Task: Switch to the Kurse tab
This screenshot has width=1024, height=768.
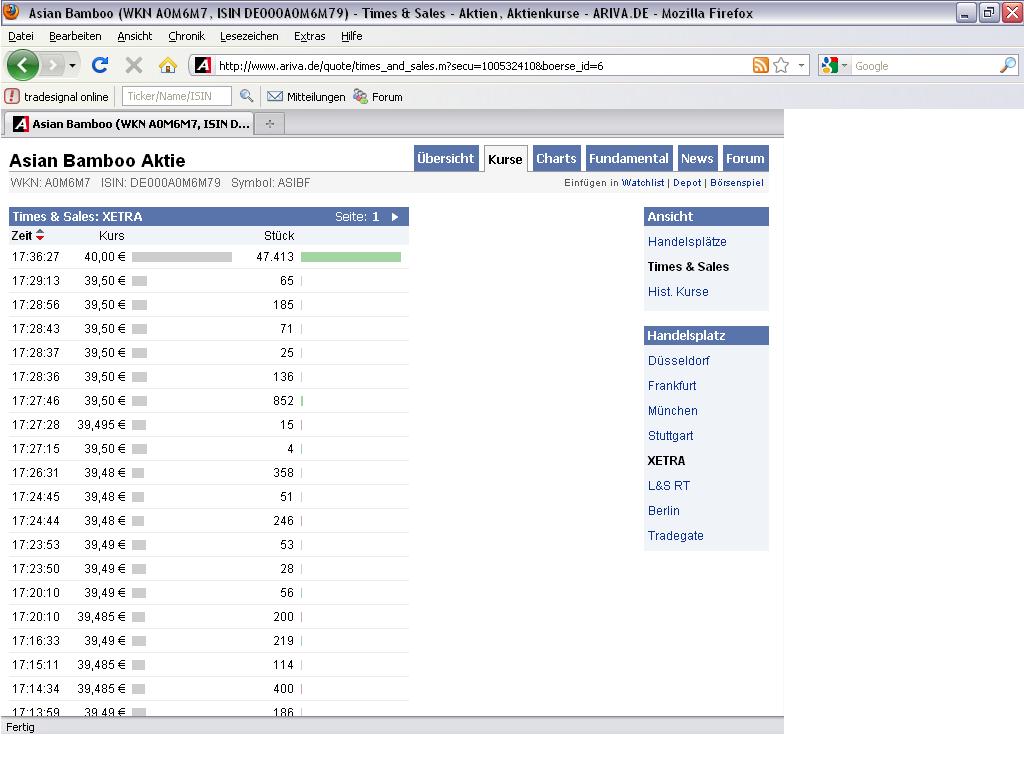Action: [505, 159]
